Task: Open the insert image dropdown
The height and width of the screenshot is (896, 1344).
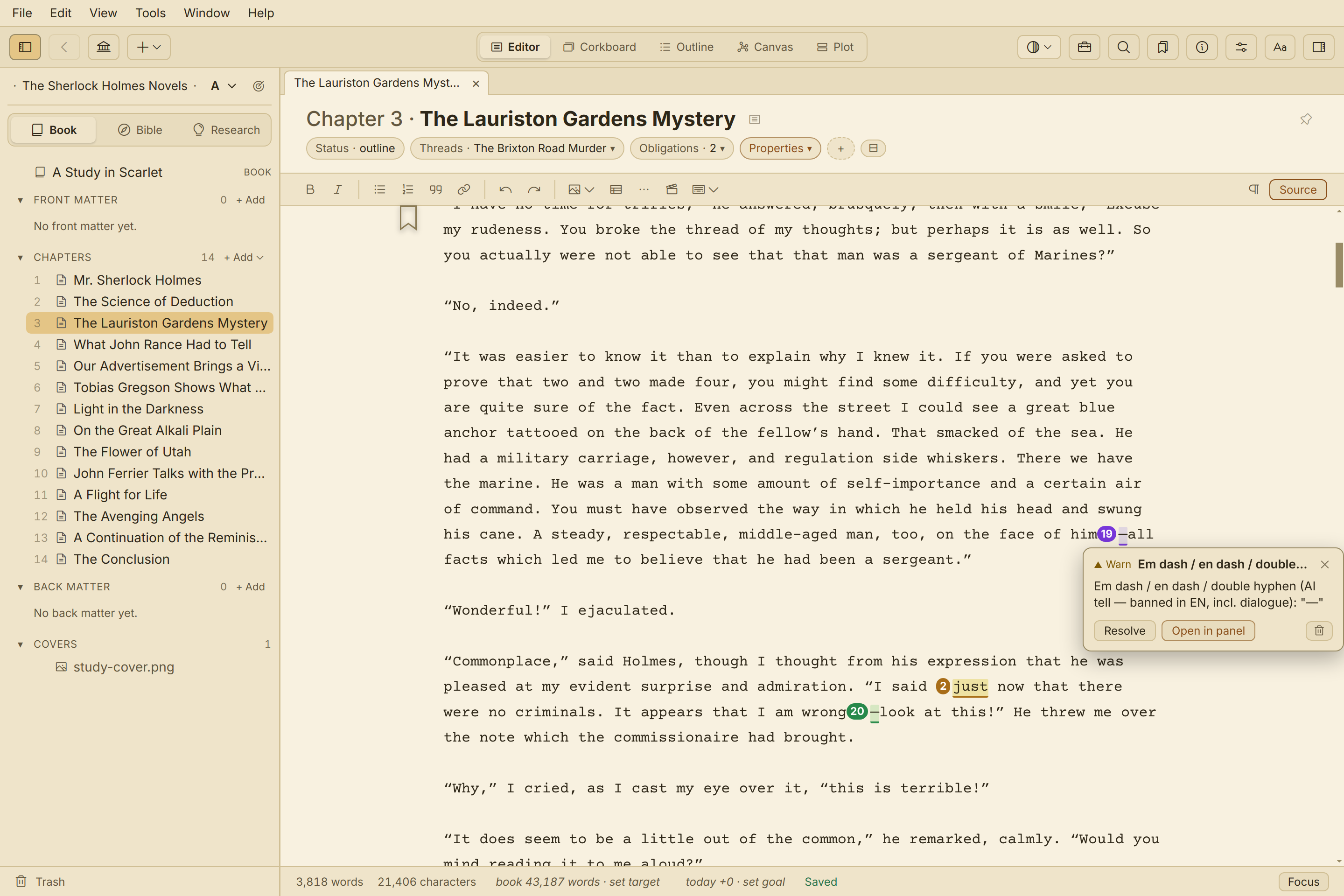Action: tap(581, 189)
